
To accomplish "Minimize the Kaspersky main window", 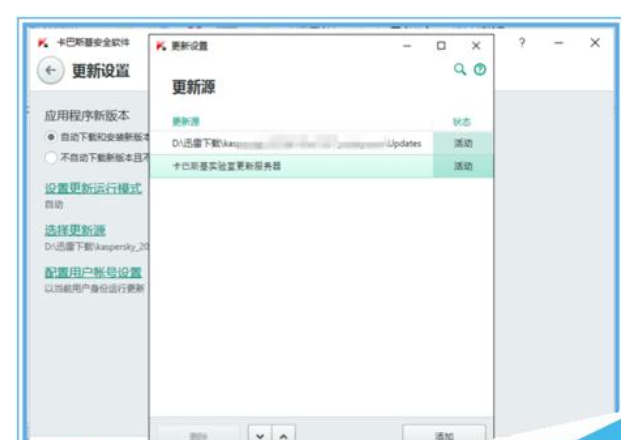I will click(558, 42).
